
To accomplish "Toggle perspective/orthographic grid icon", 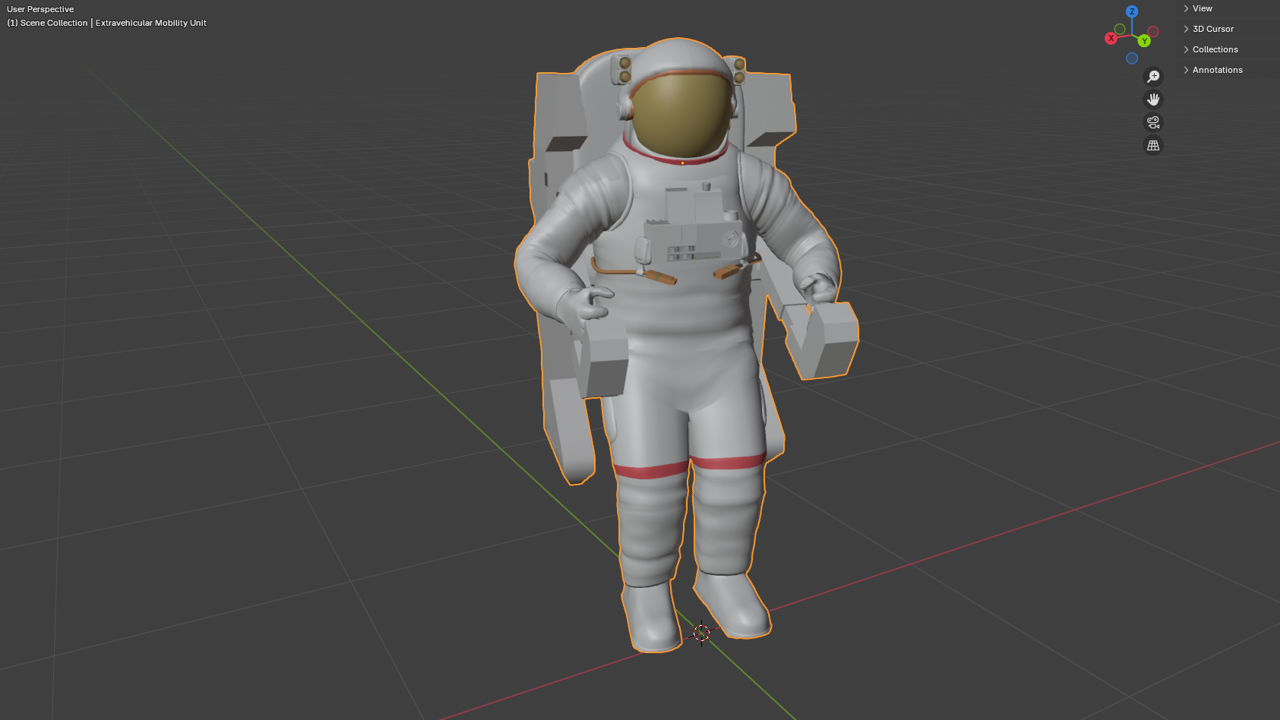I will [x=1153, y=146].
